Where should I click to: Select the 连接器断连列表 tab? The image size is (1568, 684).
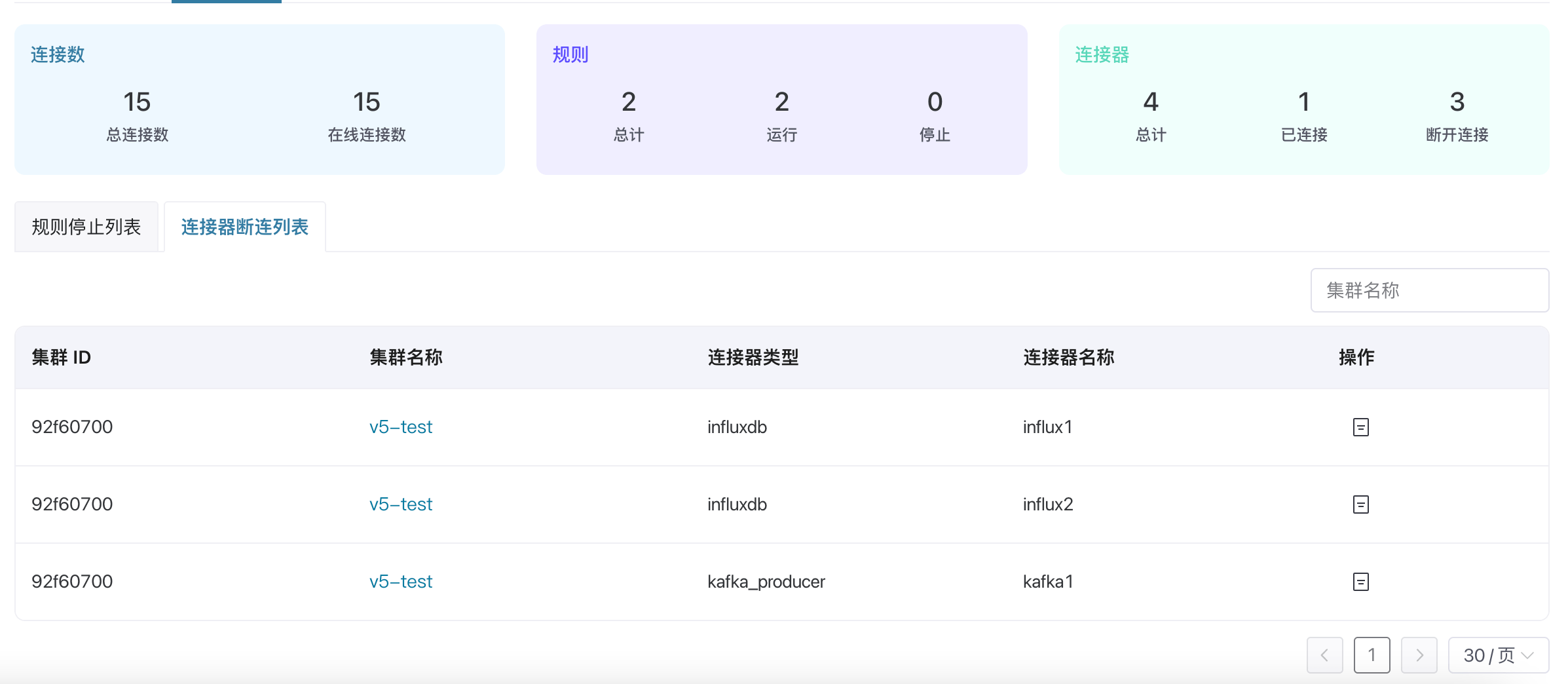tap(244, 226)
